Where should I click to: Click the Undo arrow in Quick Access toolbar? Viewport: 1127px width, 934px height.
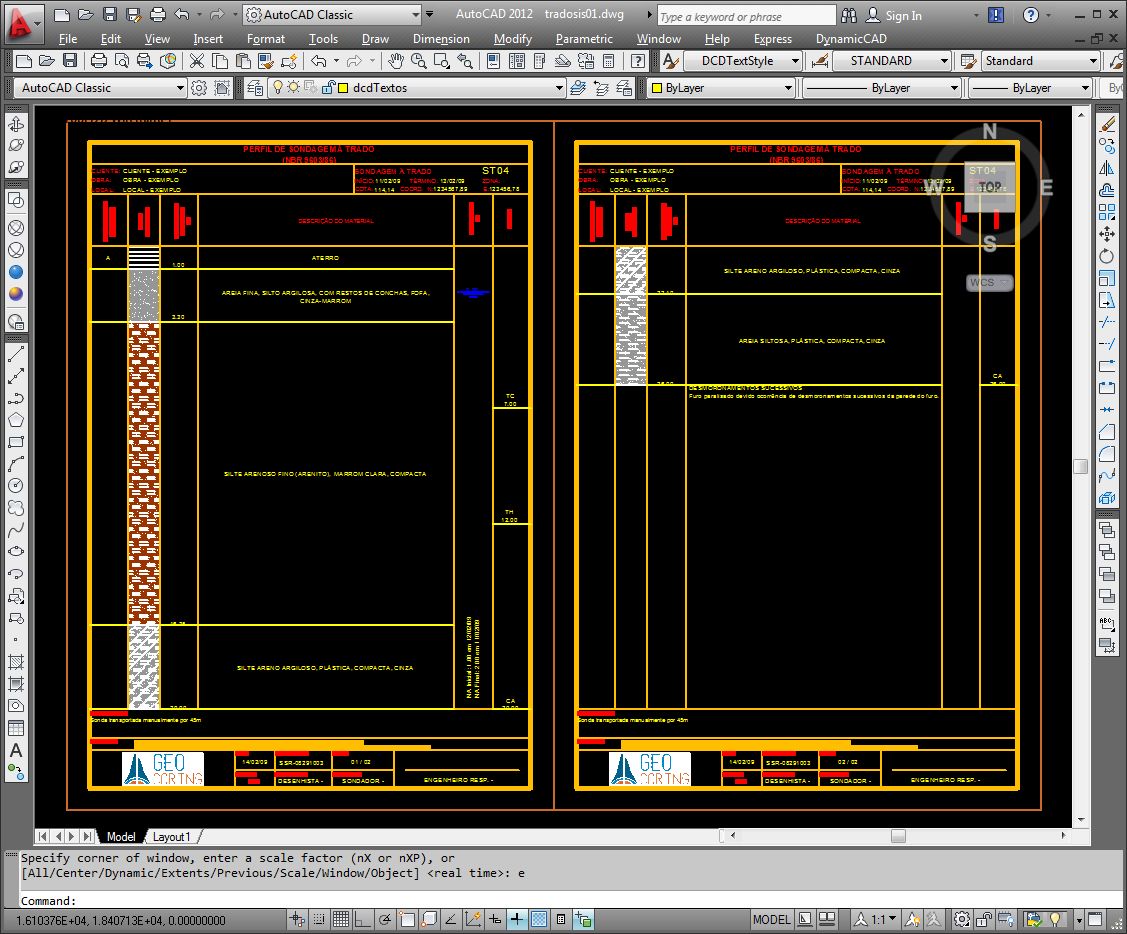(x=182, y=14)
